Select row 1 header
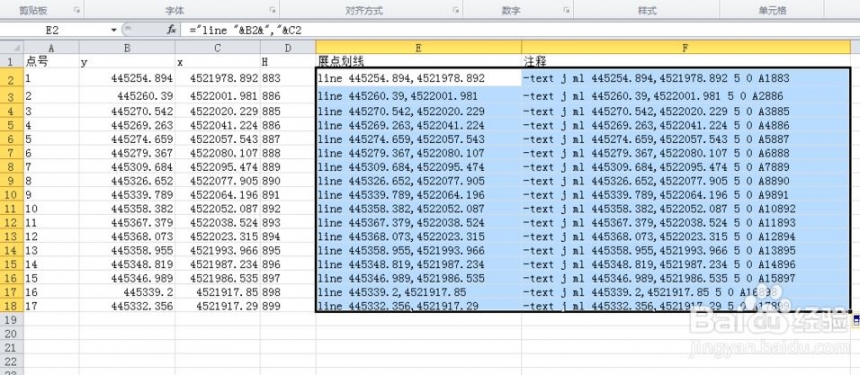860x375 pixels. (12, 61)
